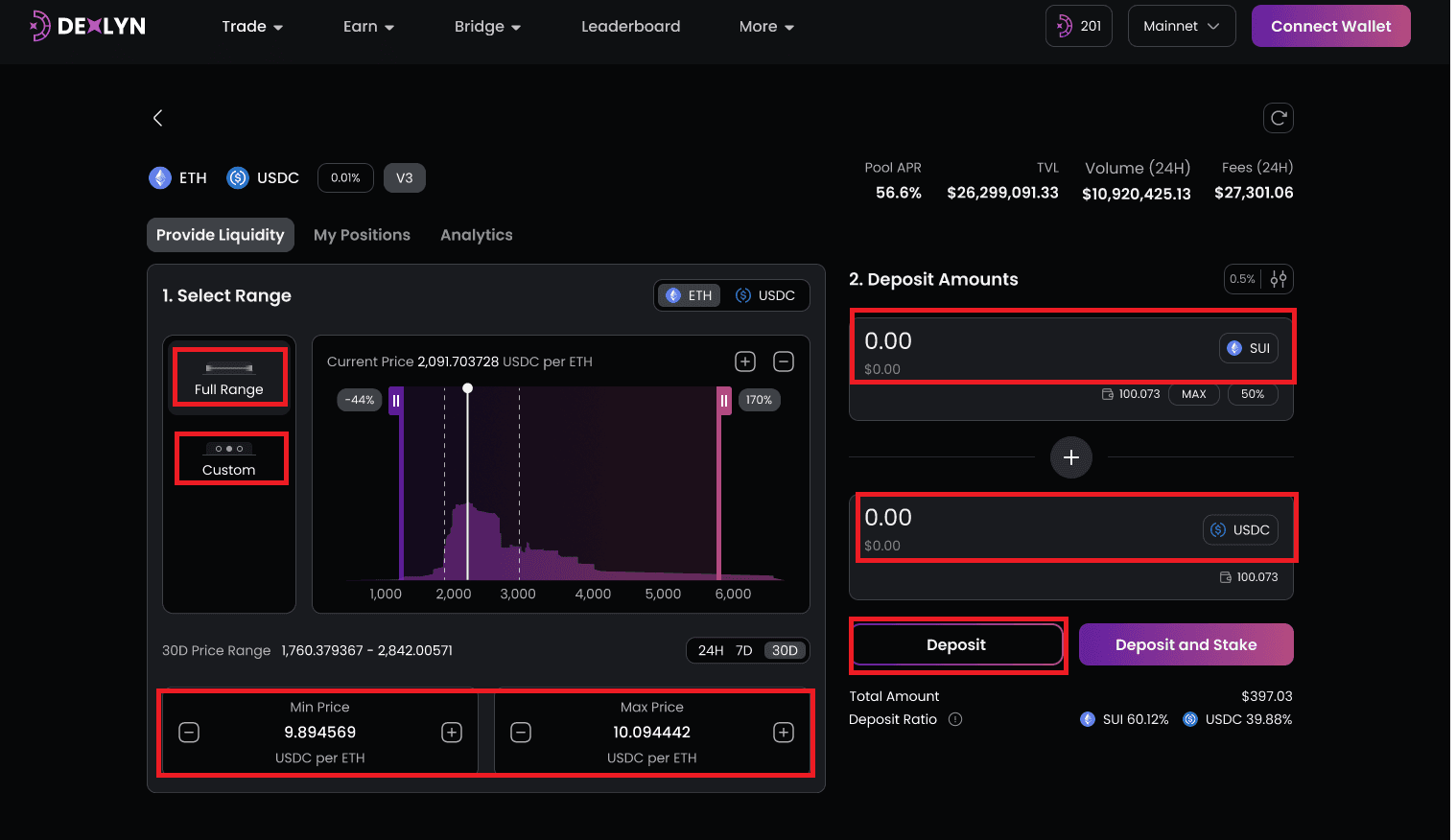Zoom out on the price chart
Image resolution: width=1456 pixels, height=840 pixels.
784,362
